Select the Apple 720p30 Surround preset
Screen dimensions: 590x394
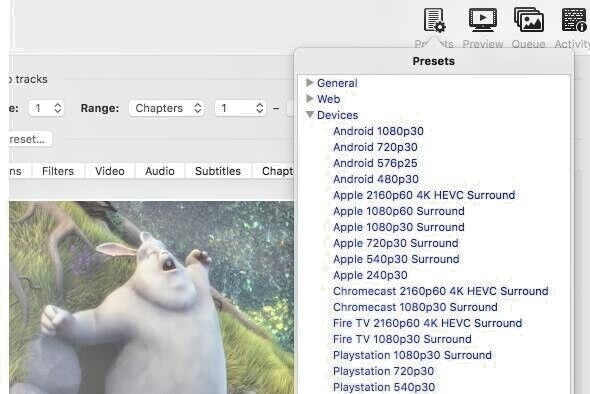pos(396,243)
